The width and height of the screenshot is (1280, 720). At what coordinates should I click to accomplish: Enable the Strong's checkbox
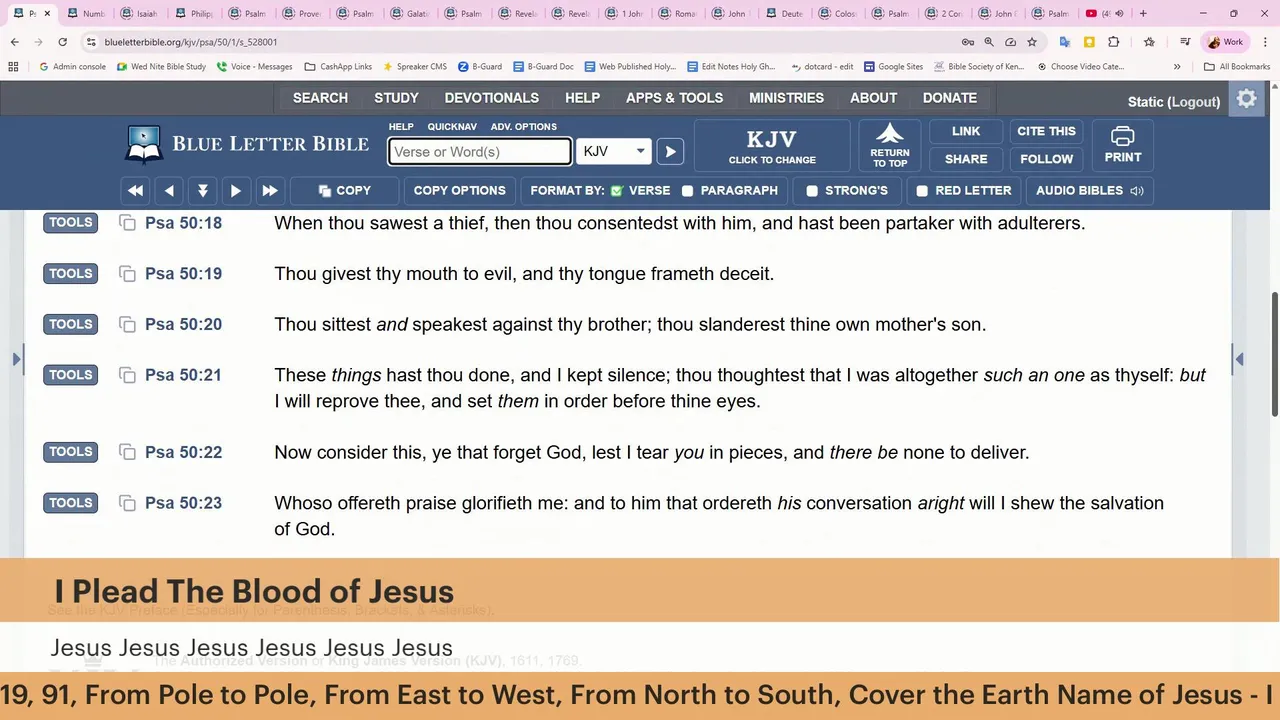(x=812, y=191)
